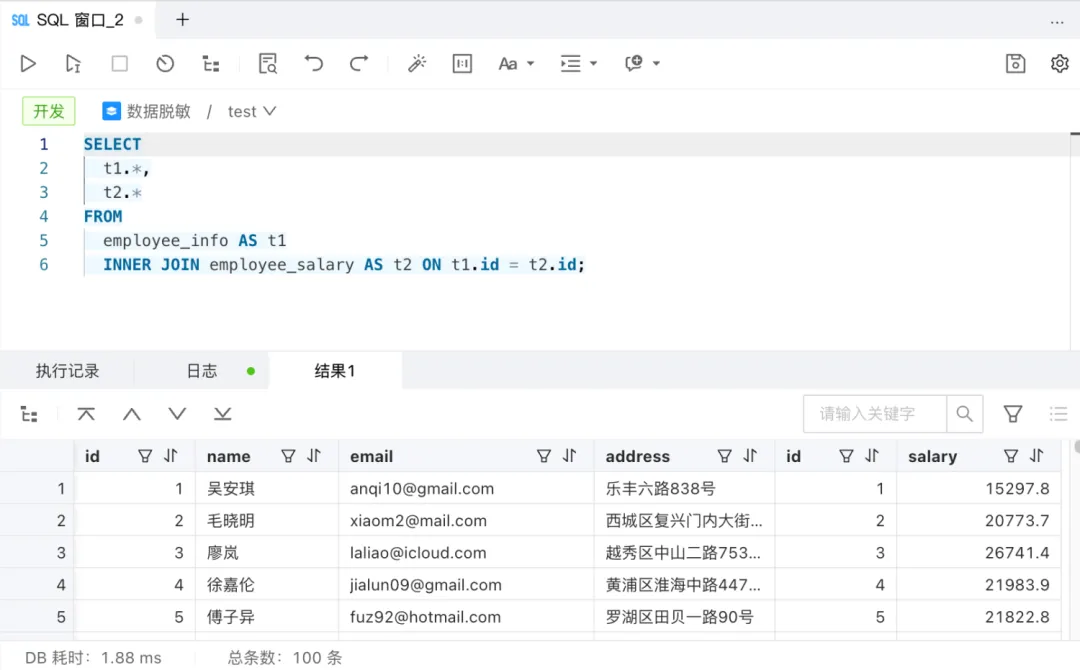Select address cell 乐丰六路838号
This screenshot has height=670, width=1080.
pyautogui.click(x=684, y=488)
